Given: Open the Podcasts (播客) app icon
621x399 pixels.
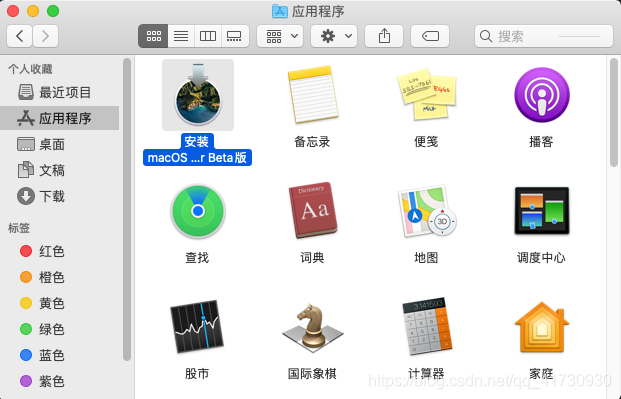Looking at the screenshot, I should click(541, 95).
